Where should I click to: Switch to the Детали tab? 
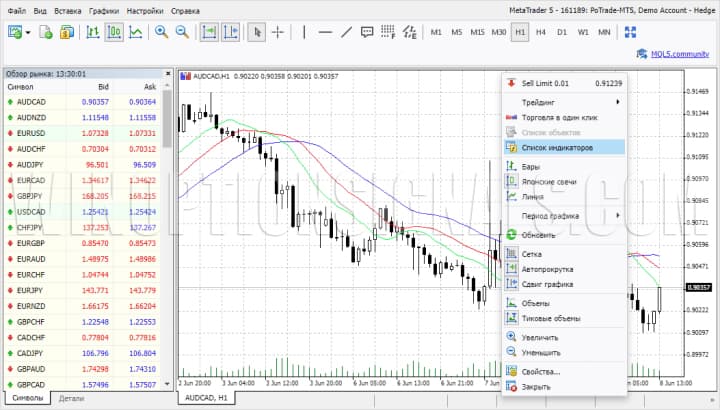click(x=71, y=398)
